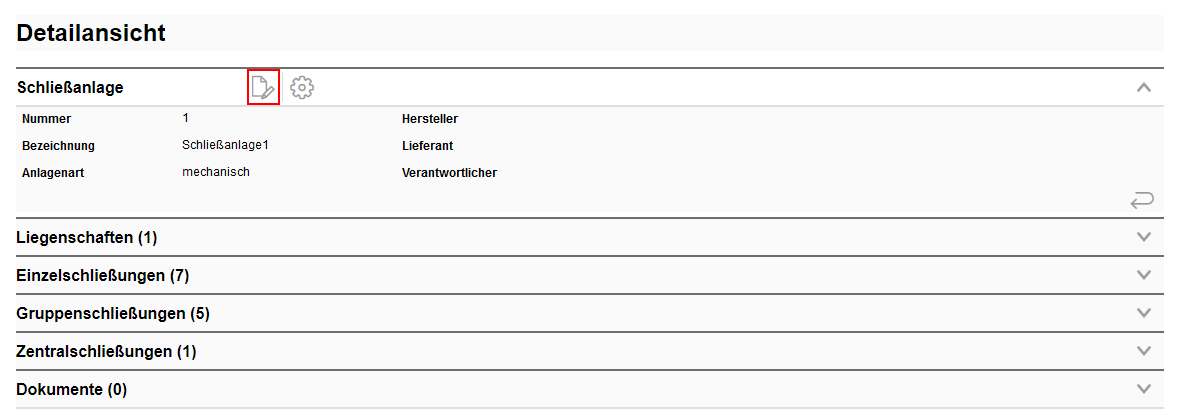Click the Schließanlage section header title
This screenshot has height=415, width=1181.
tap(70, 88)
